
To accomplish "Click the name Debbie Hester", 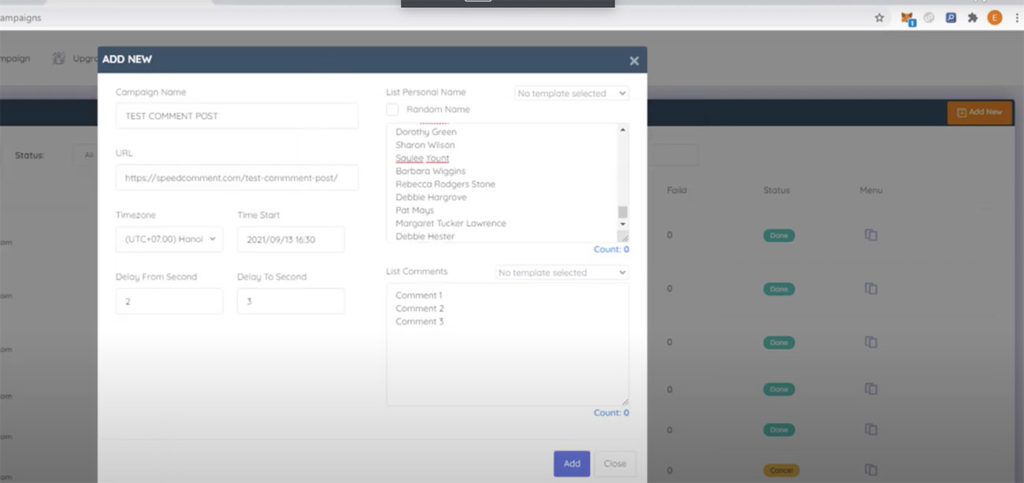I will pyautogui.click(x=425, y=236).
